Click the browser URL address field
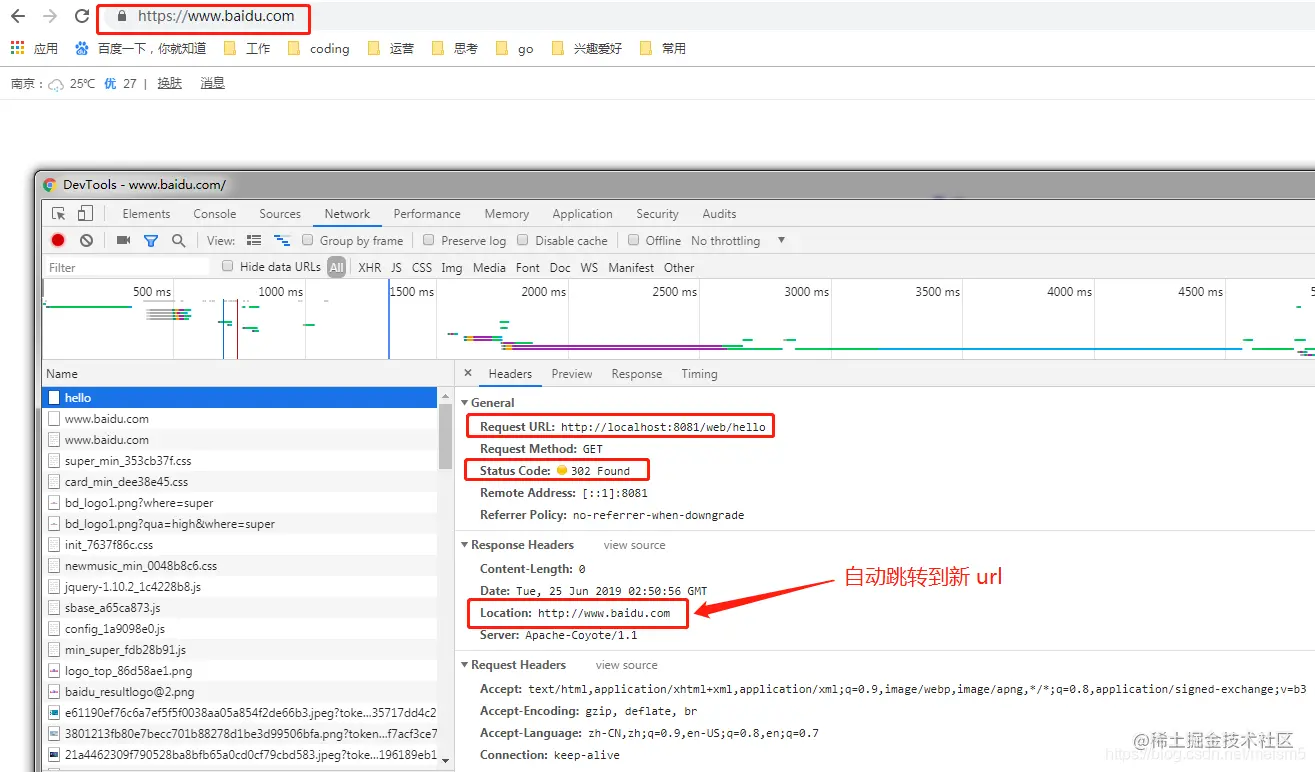Screen dimensions: 1315x772 (x=215, y=17)
